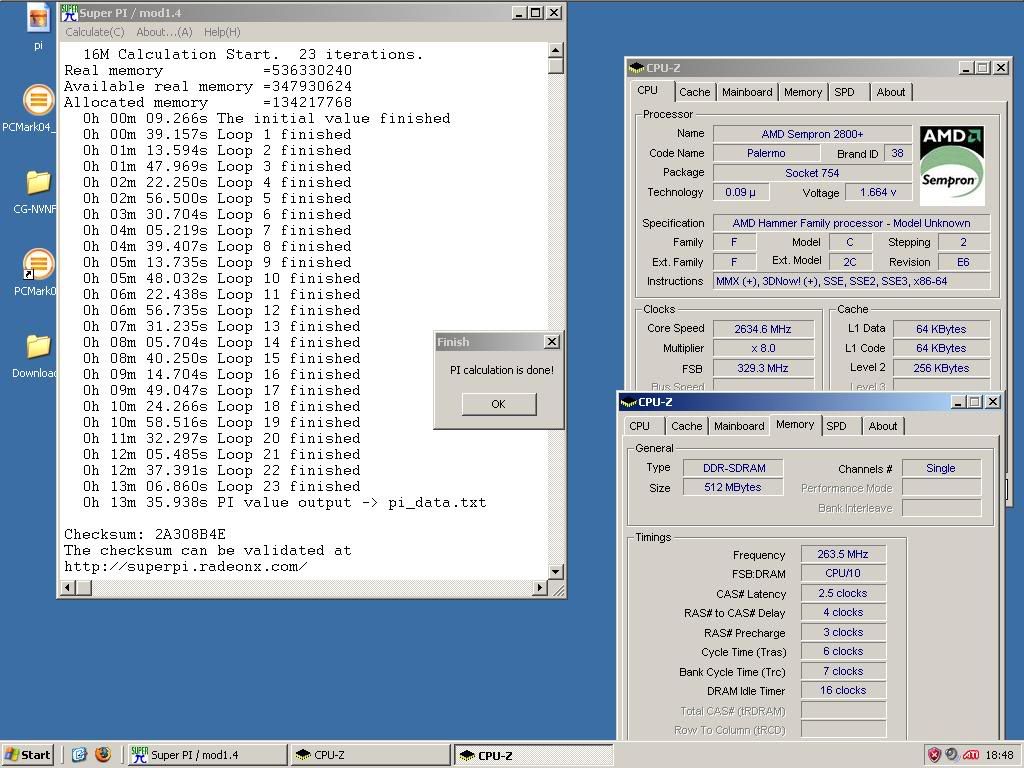
Task: Click Super PI vertical scrollbar up arrow
Action: click(x=555, y=50)
